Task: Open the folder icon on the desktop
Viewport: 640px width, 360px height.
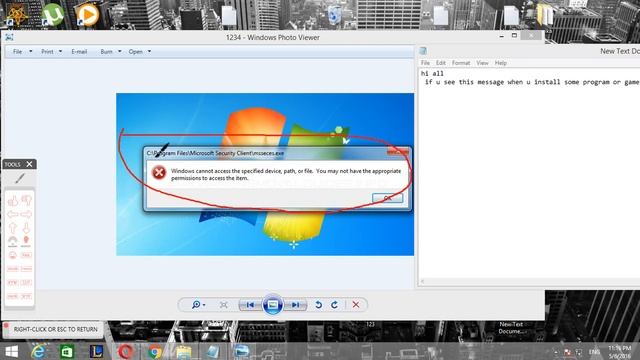Action: pos(545,14)
